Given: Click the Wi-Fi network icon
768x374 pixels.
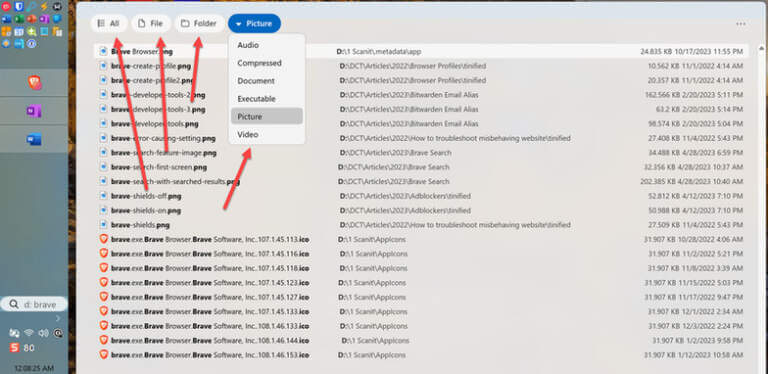Looking at the screenshot, I should pos(29,333).
